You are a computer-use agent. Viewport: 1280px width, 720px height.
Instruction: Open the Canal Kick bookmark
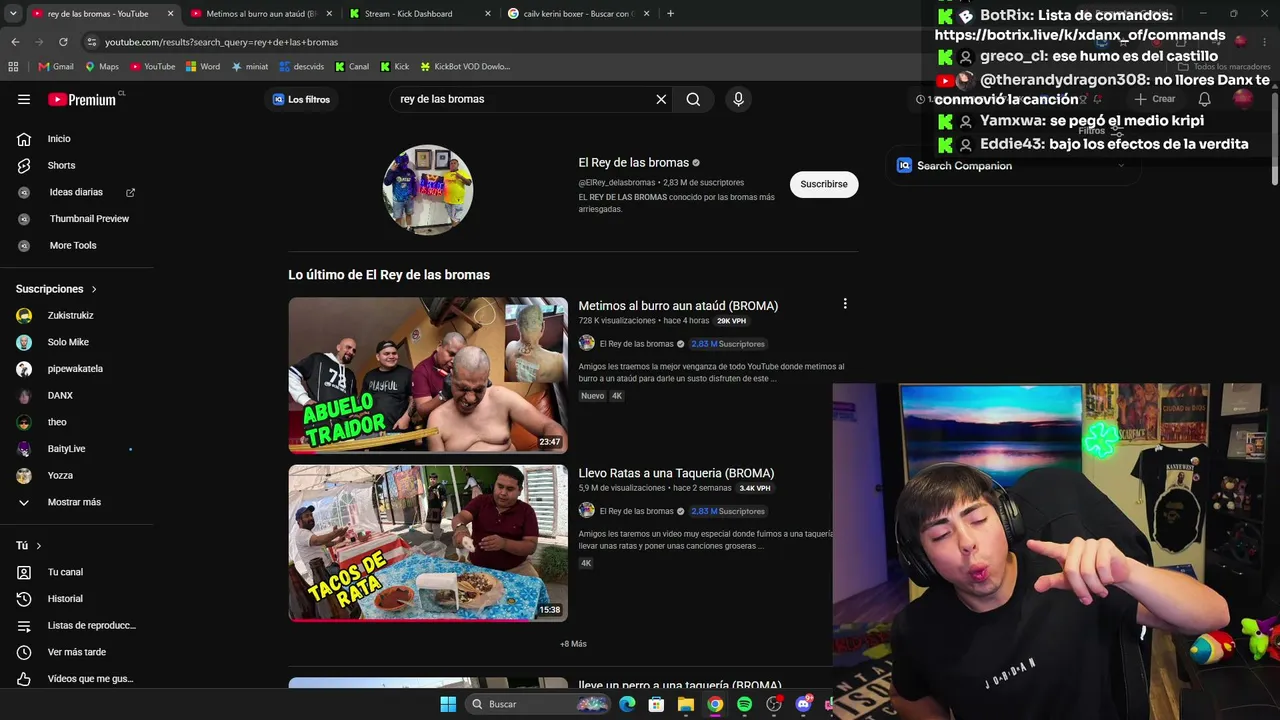[x=352, y=67]
